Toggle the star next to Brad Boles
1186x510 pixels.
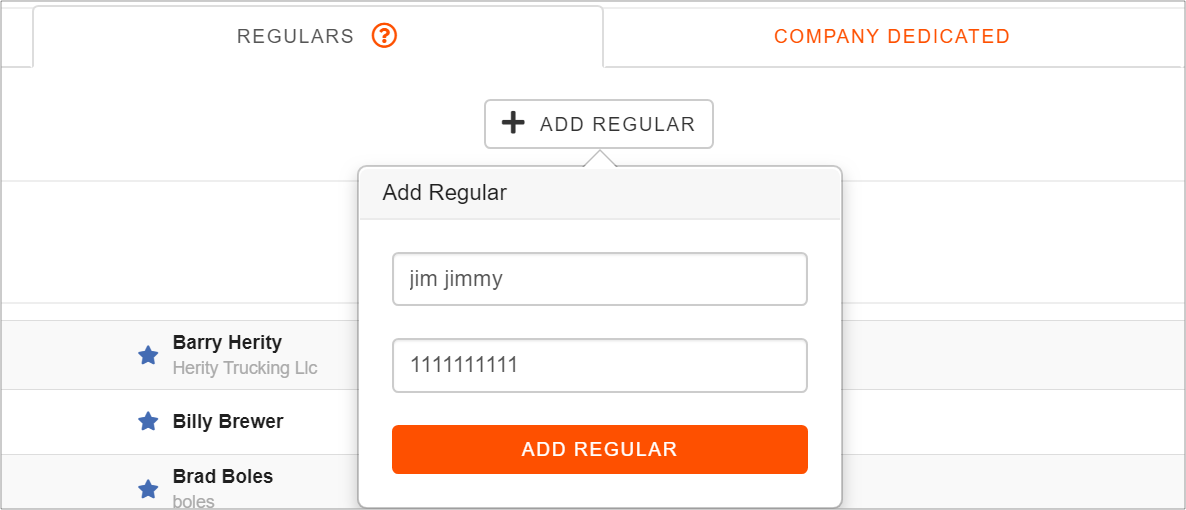pos(148,489)
